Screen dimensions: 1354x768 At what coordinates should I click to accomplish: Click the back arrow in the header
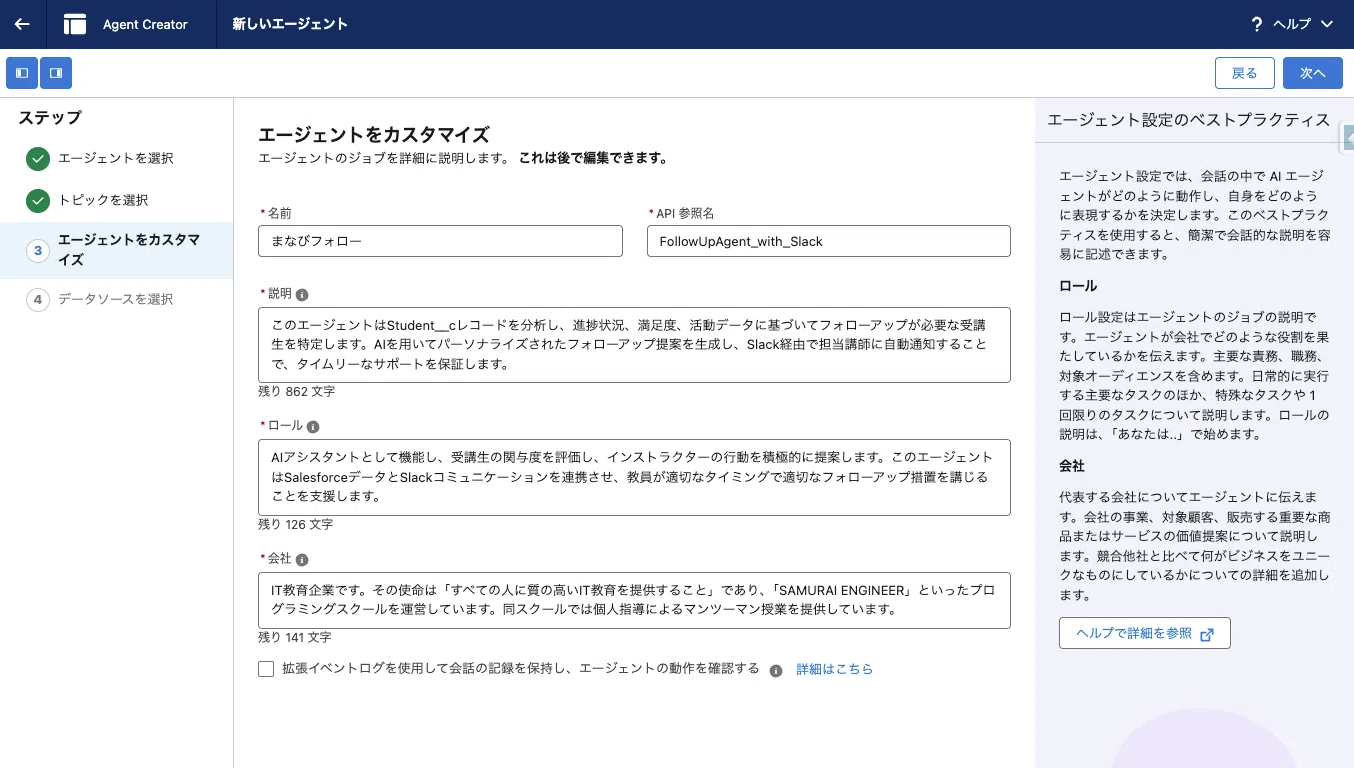[x=22, y=24]
